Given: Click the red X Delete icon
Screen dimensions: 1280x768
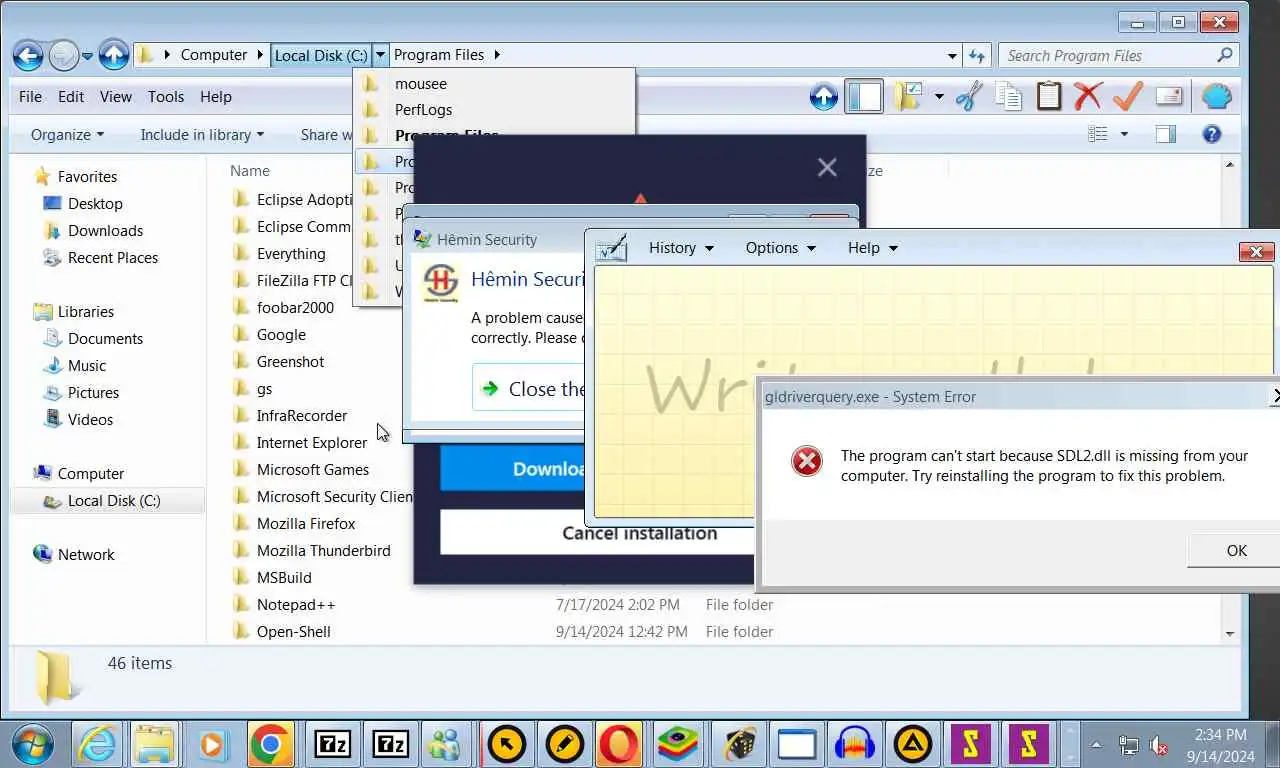Looking at the screenshot, I should tap(1088, 97).
